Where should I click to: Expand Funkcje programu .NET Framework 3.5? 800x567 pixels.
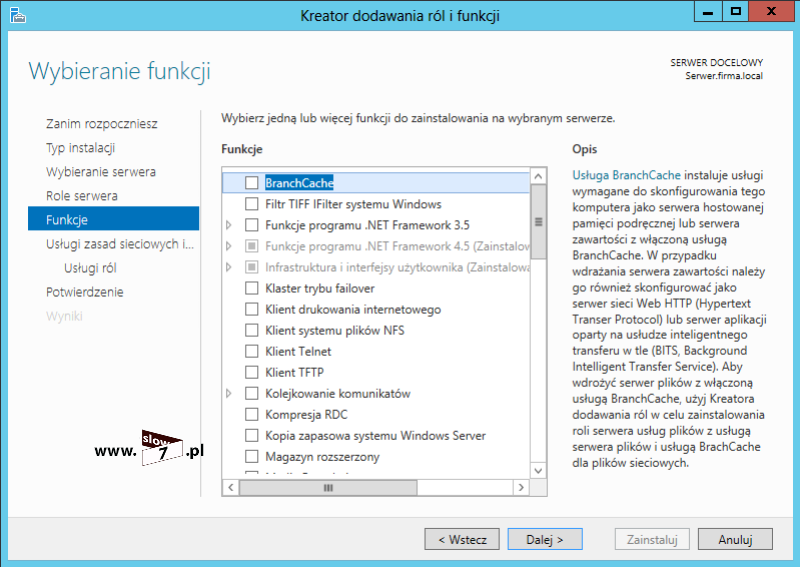point(230,225)
